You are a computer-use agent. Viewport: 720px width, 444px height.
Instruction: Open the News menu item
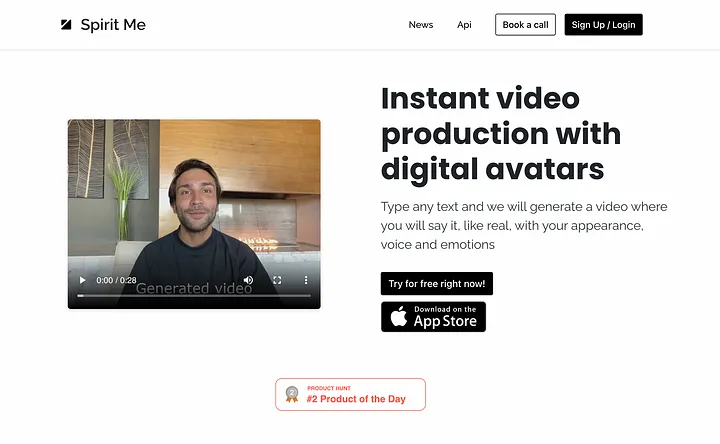[421, 25]
